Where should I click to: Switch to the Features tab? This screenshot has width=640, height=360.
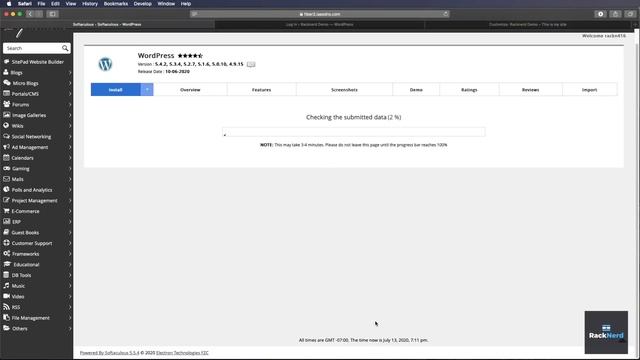262,89
